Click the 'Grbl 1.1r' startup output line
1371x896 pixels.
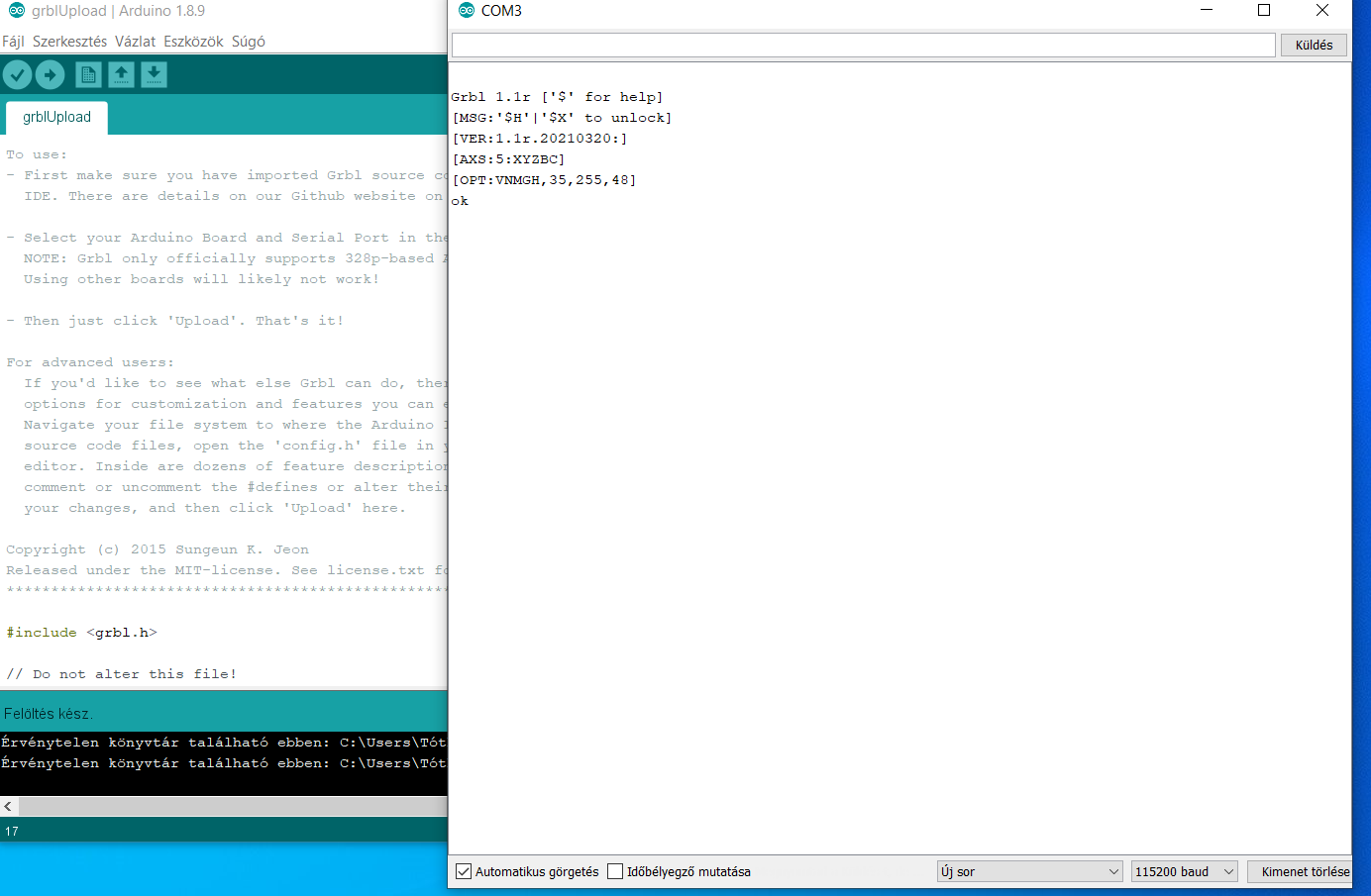[557, 97]
